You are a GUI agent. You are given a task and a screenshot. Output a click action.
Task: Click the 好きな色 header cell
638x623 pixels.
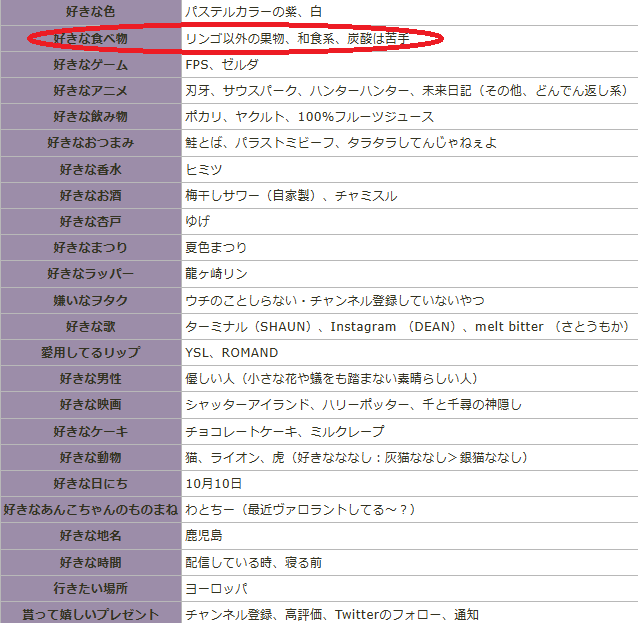click(90, 11)
